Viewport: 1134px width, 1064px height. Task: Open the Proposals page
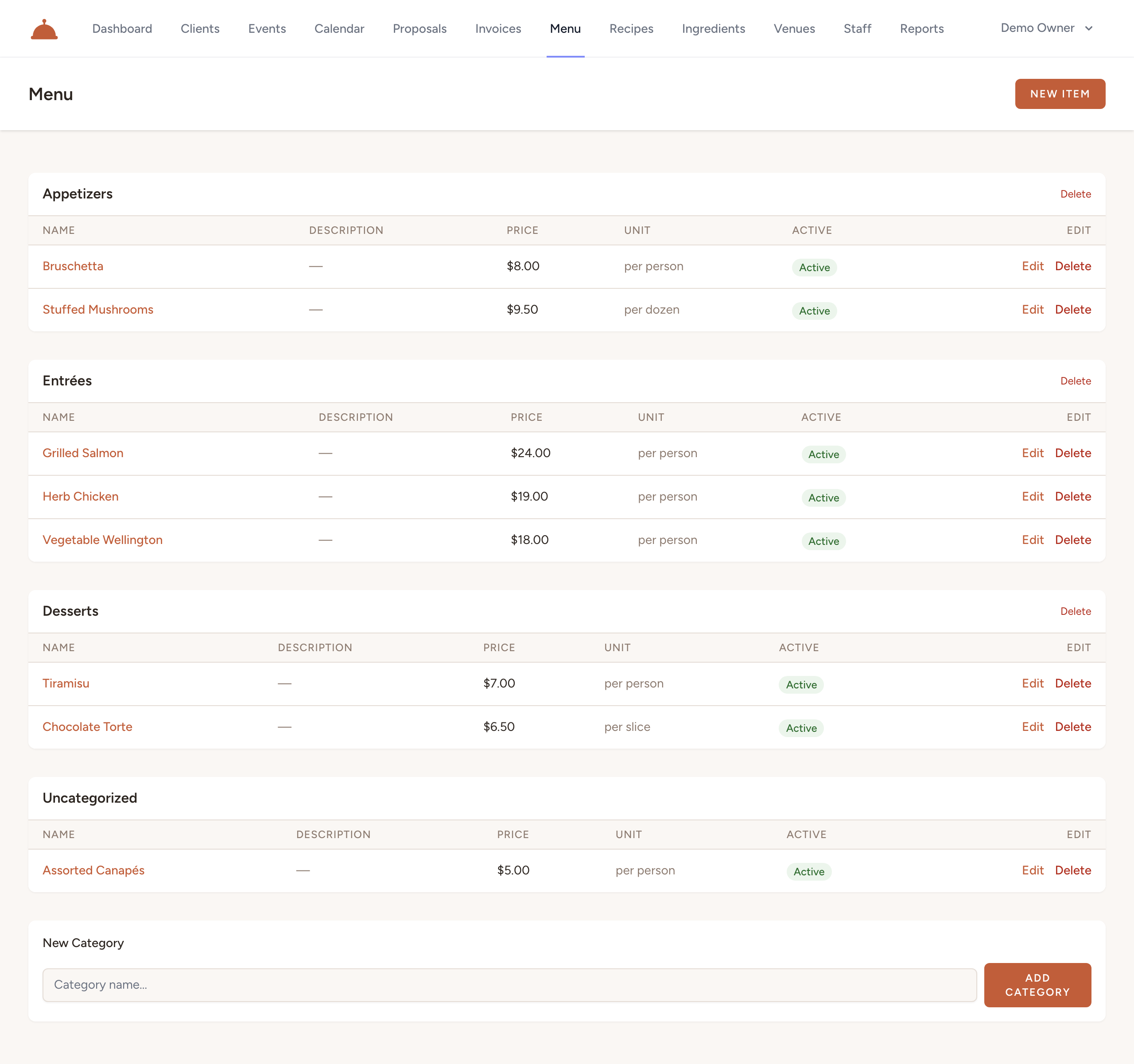[x=420, y=28]
